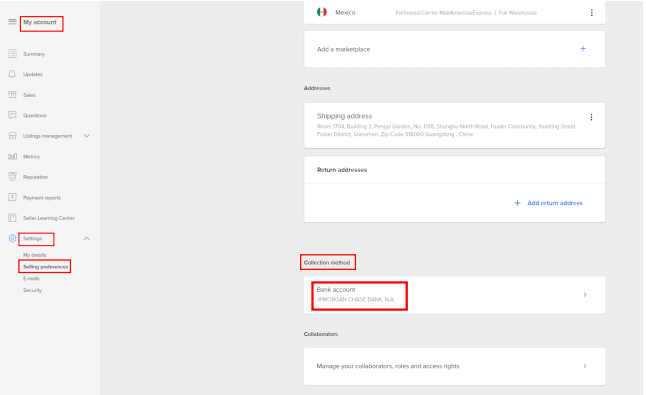Click the Settings gear icon
646x395 pixels.
pos(12,238)
